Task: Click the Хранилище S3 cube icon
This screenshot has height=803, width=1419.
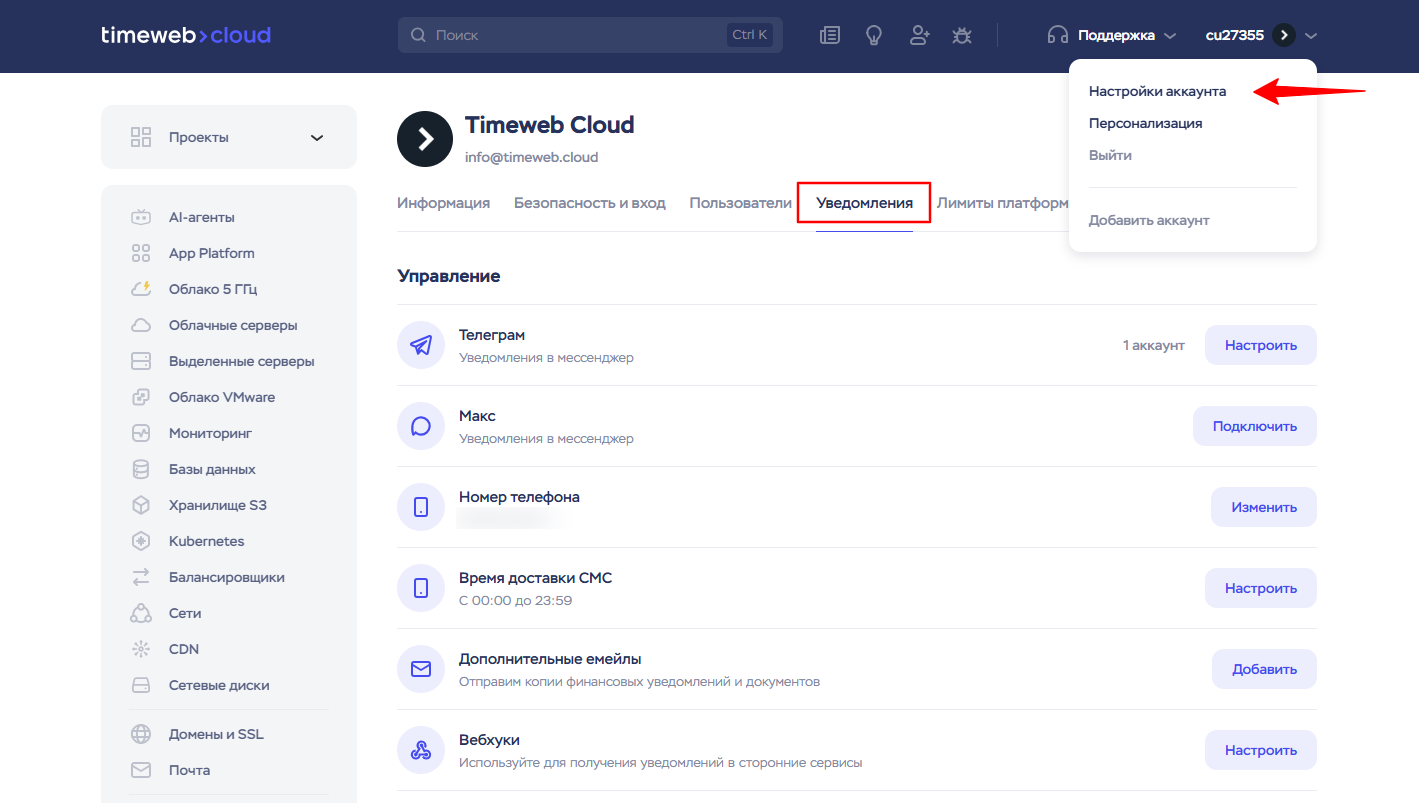Action: coord(141,505)
